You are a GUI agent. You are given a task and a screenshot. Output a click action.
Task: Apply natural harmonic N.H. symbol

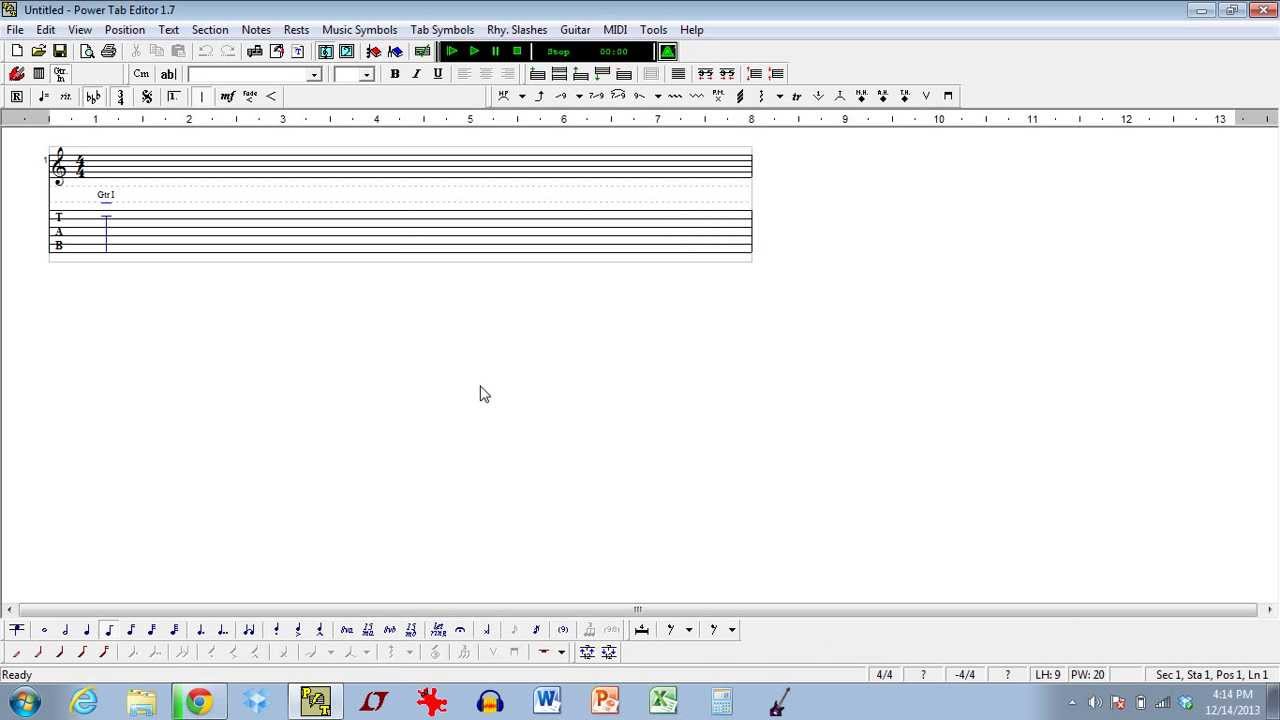[861, 96]
